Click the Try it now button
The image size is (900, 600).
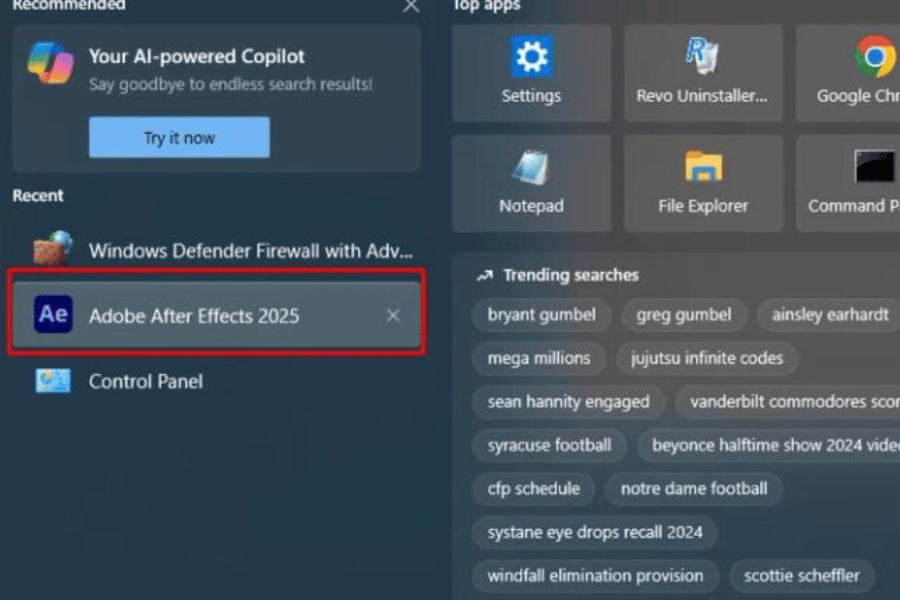[x=179, y=138]
